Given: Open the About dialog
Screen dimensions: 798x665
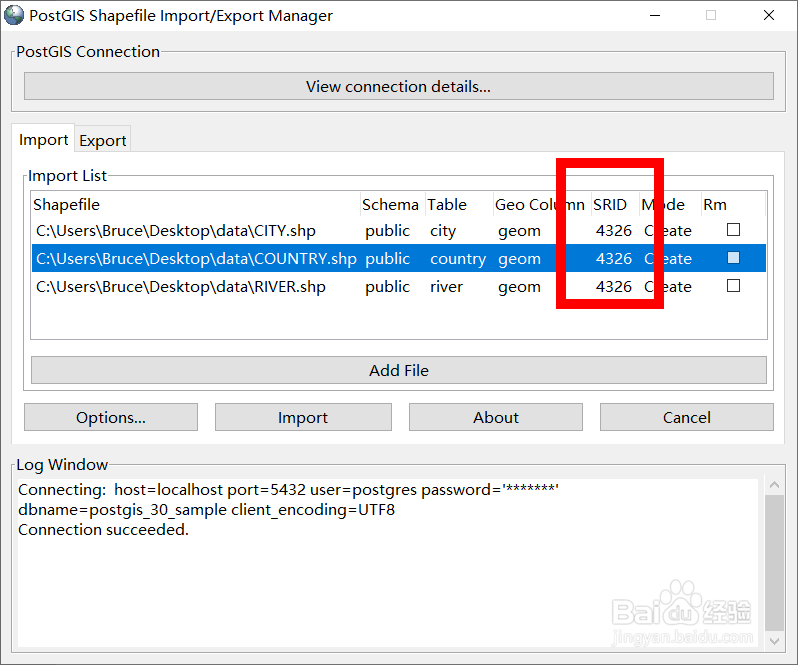Looking at the screenshot, I should click(496, 417).
